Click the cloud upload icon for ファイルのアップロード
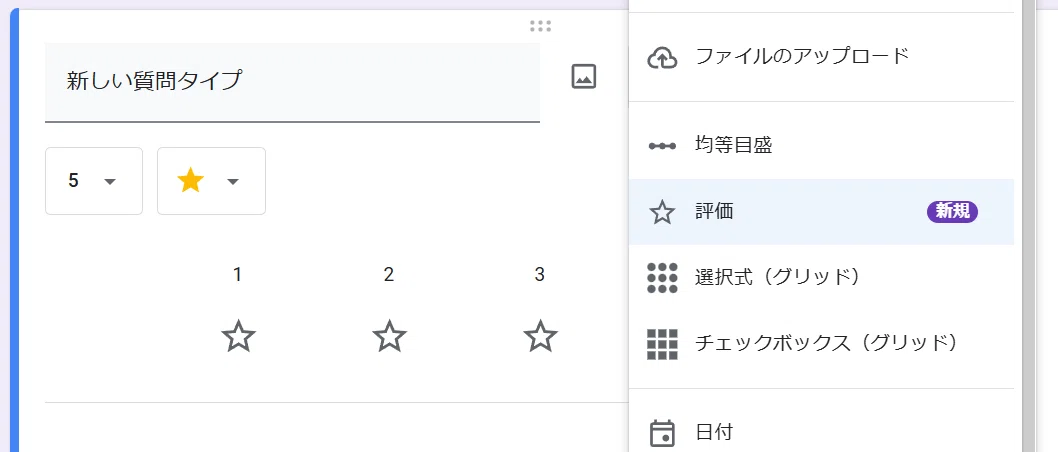Viewport: 1058px width, 452px height. click(662, 58)
